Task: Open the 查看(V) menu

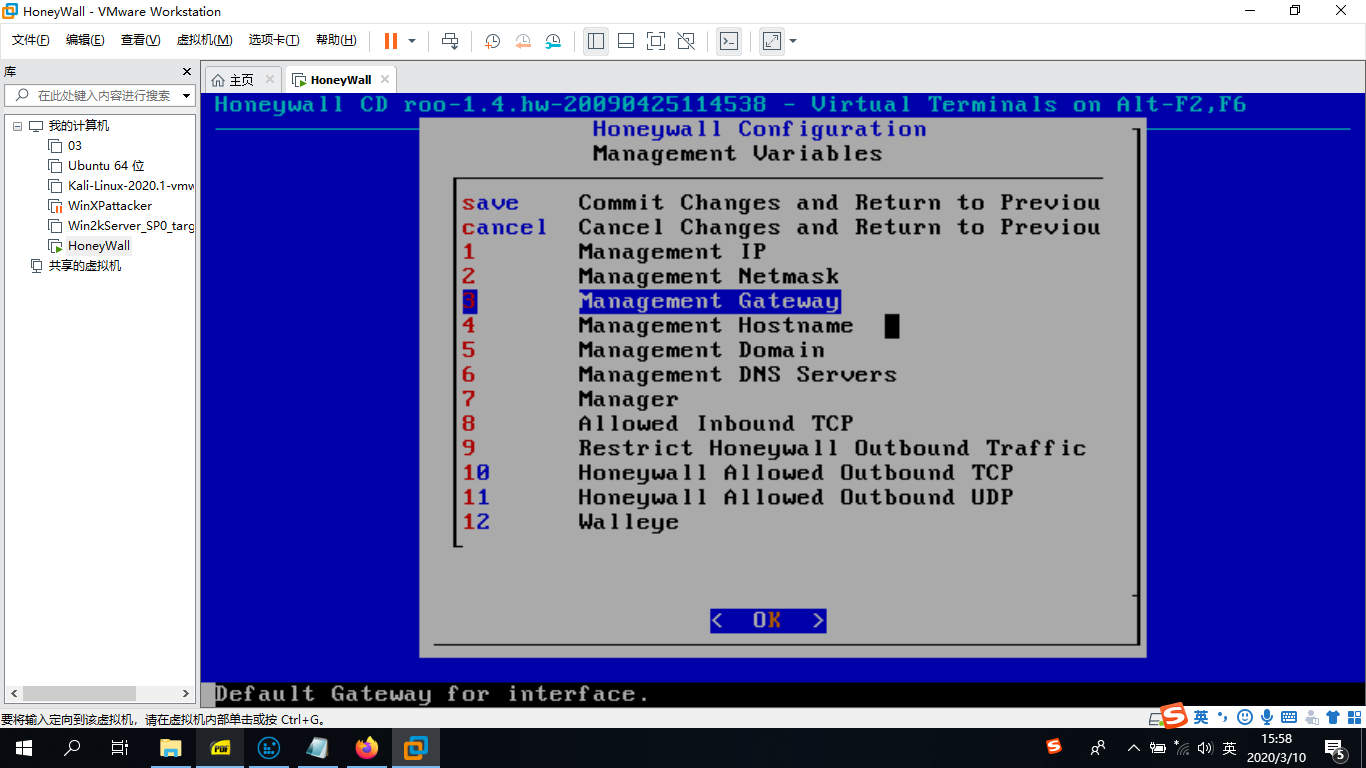Action: tap(140, 40)
